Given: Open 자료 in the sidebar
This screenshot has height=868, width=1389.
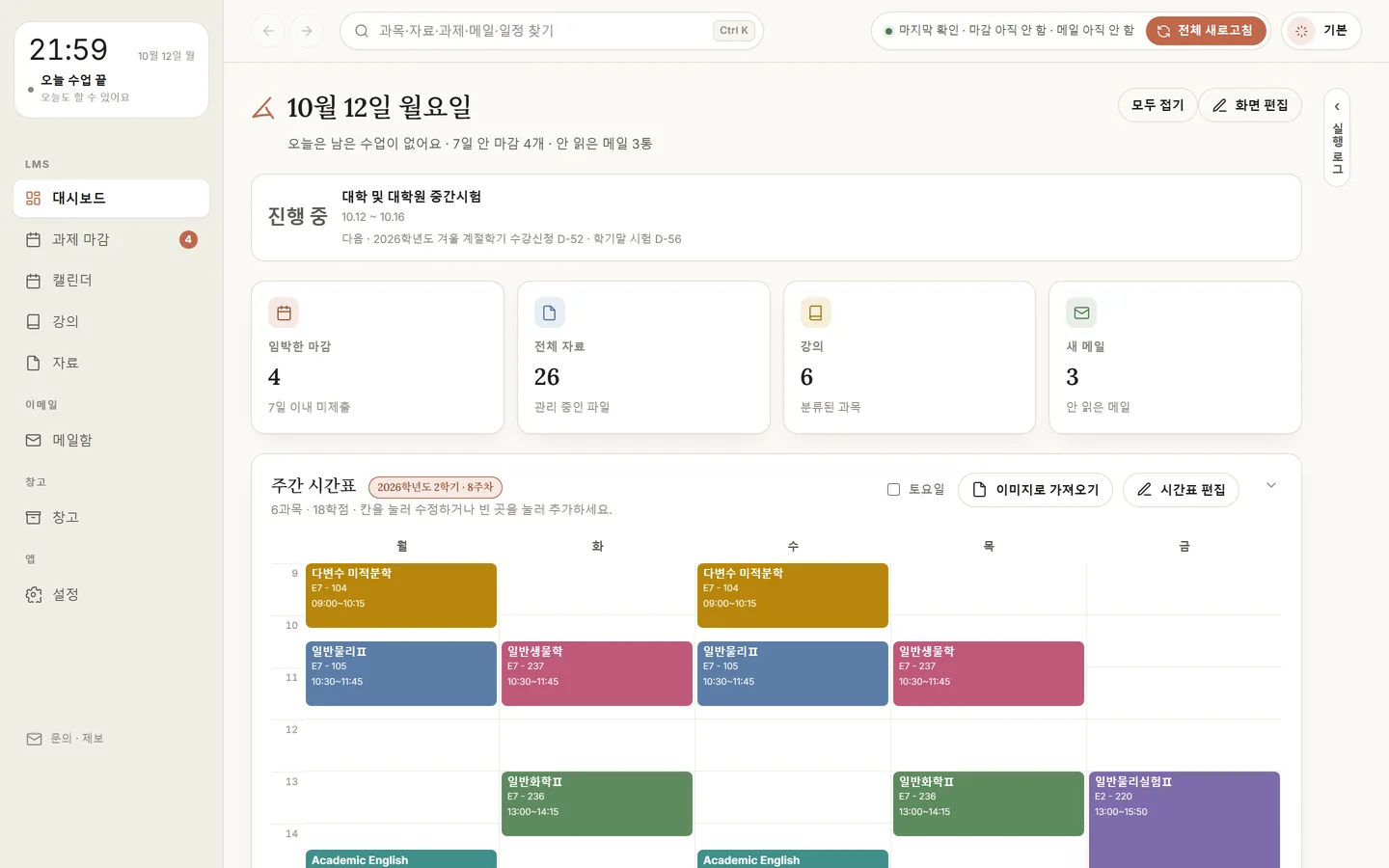Looking at the screenshot, I should click(112, 363).
